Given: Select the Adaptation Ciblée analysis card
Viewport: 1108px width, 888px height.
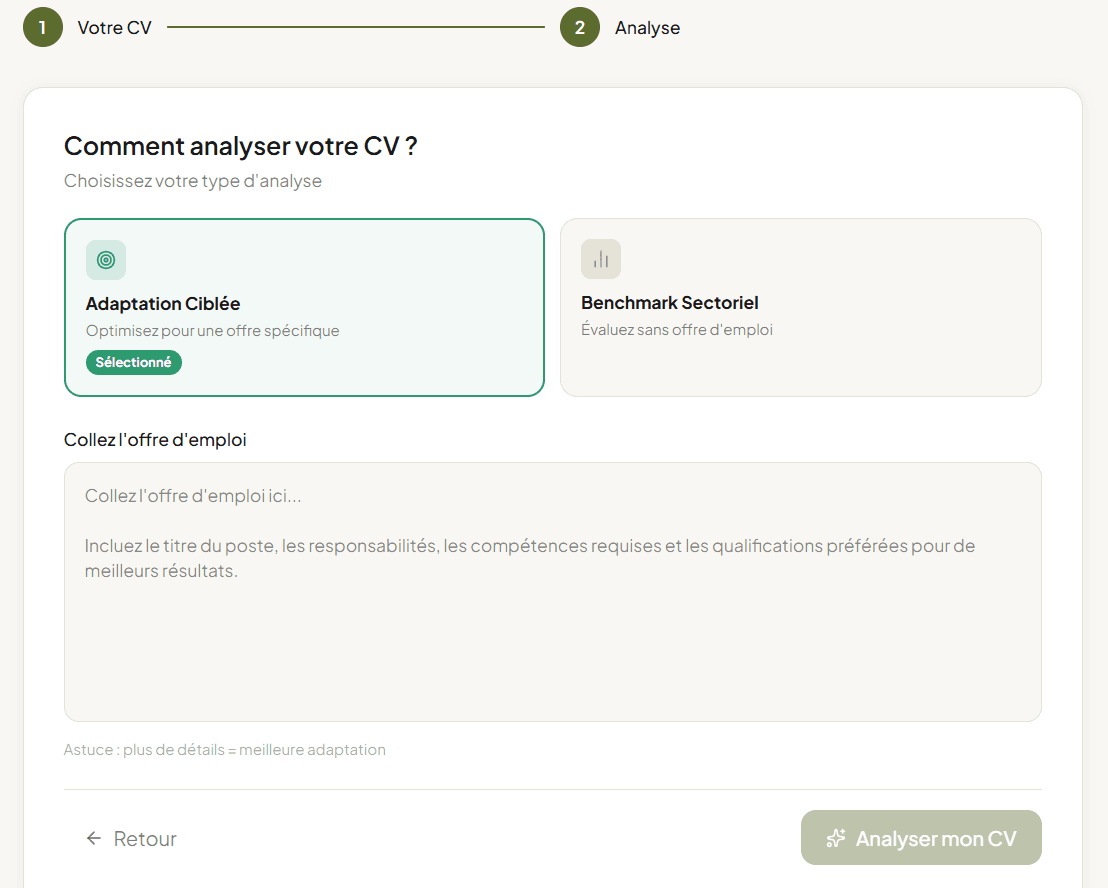Looking at the screenshot, I should [304, 307].
